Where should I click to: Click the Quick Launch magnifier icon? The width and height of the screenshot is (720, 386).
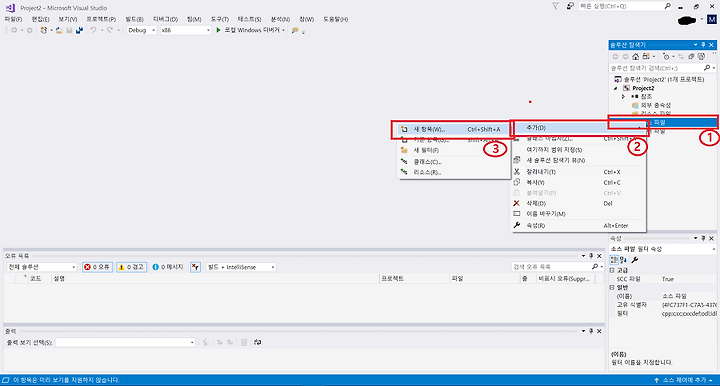(x=668, y=6)
